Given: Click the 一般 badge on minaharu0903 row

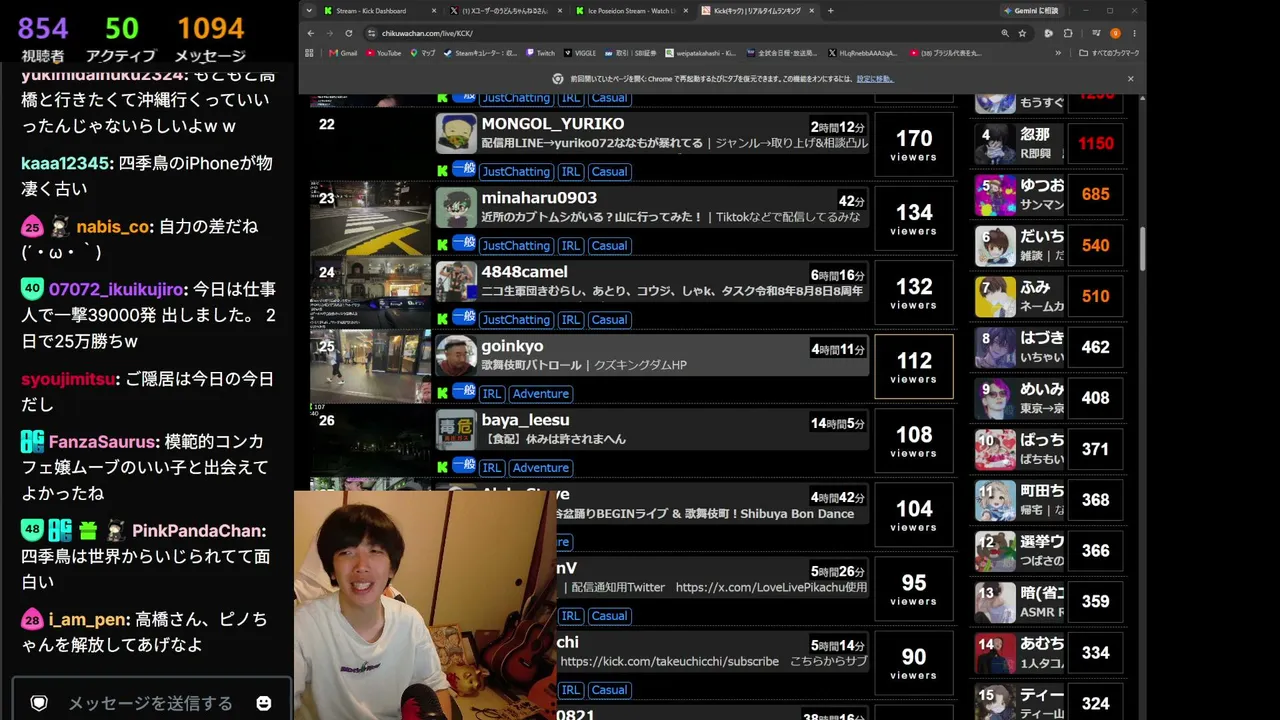Looking at the screenshot, I should pos(464,243).
